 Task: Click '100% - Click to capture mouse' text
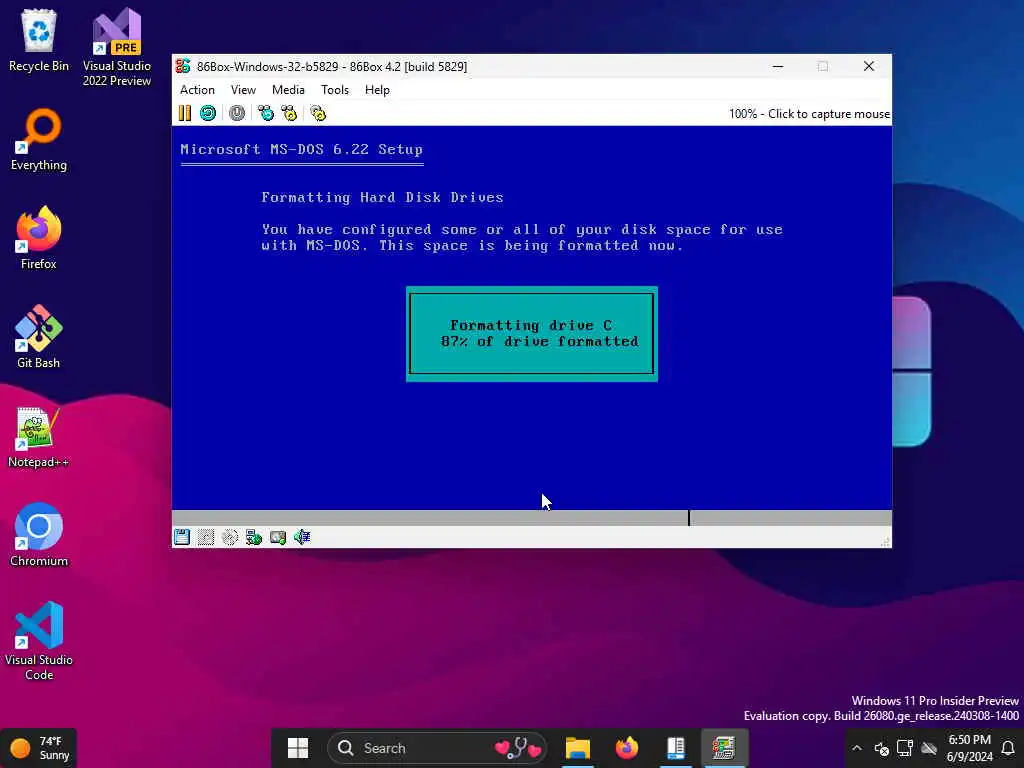[809, 114]
